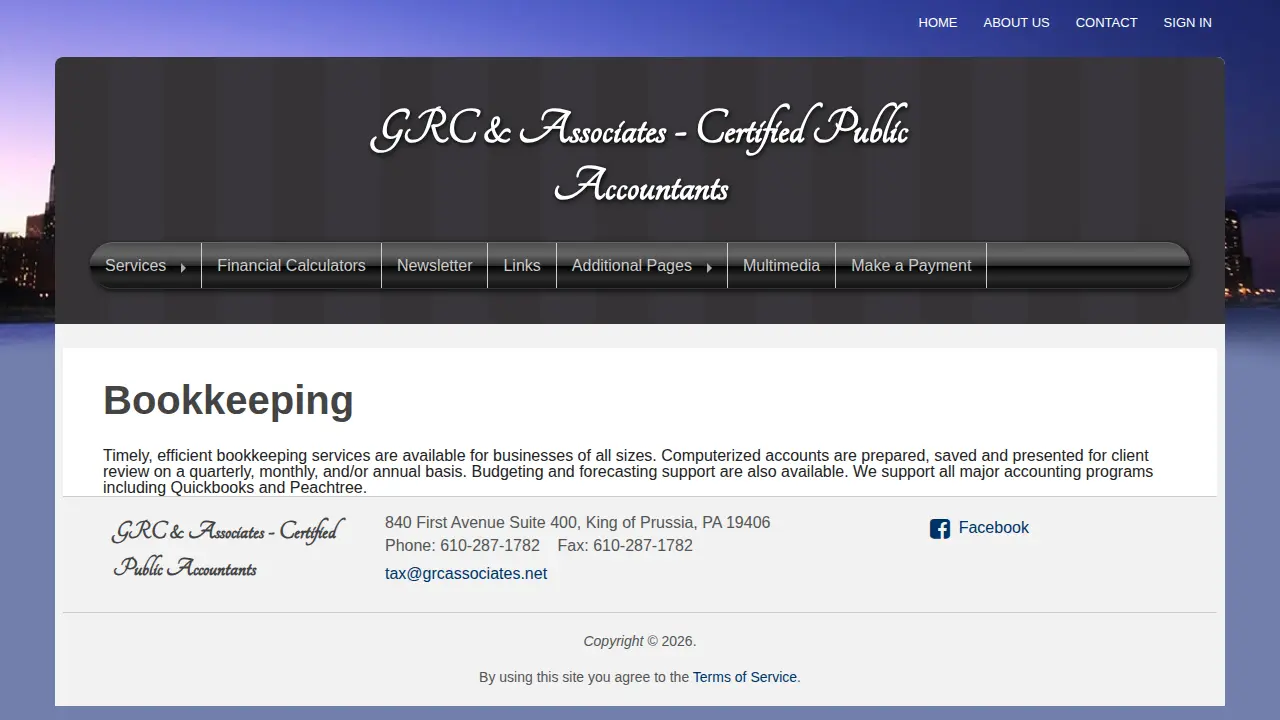Image resolution: width=1280 pixels, height=720 pixels.
Task: Click SIGN IN link
Action: click(1187, 22)
